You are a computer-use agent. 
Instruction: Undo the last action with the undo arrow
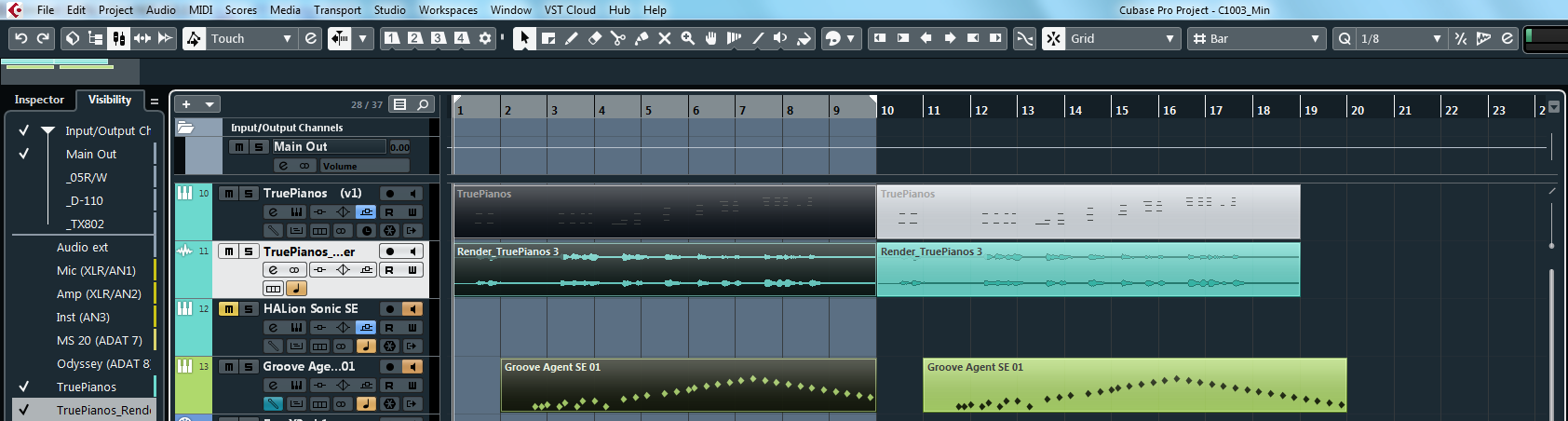click(20, 38)
